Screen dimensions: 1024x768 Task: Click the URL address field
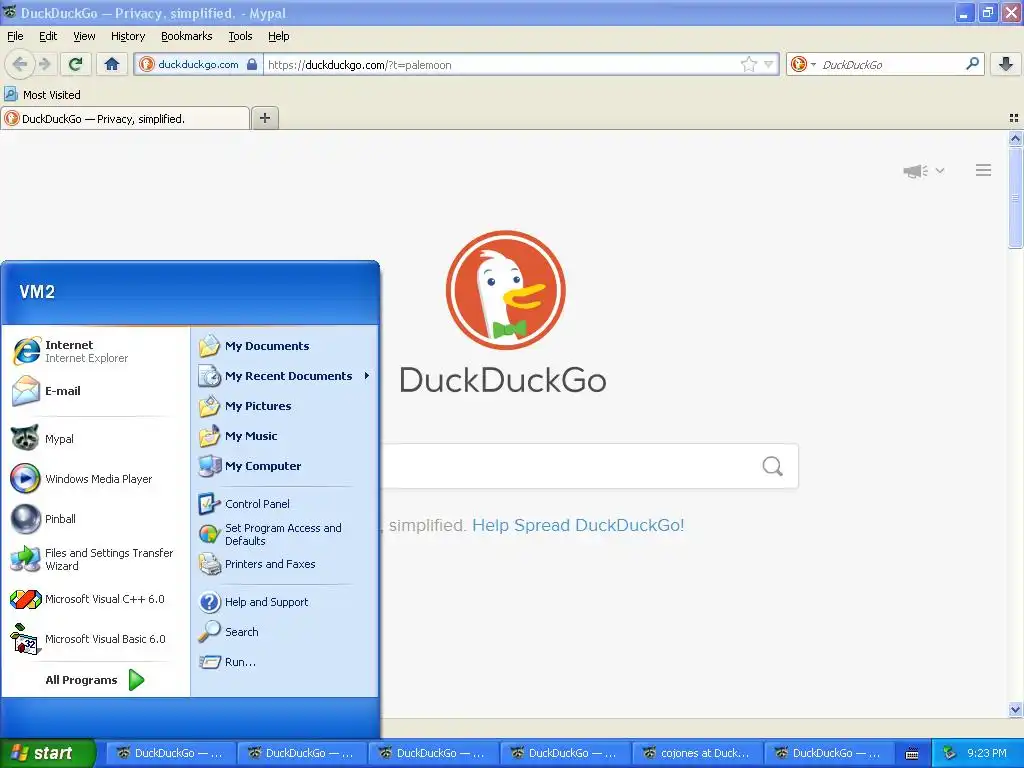pos(502,64)
